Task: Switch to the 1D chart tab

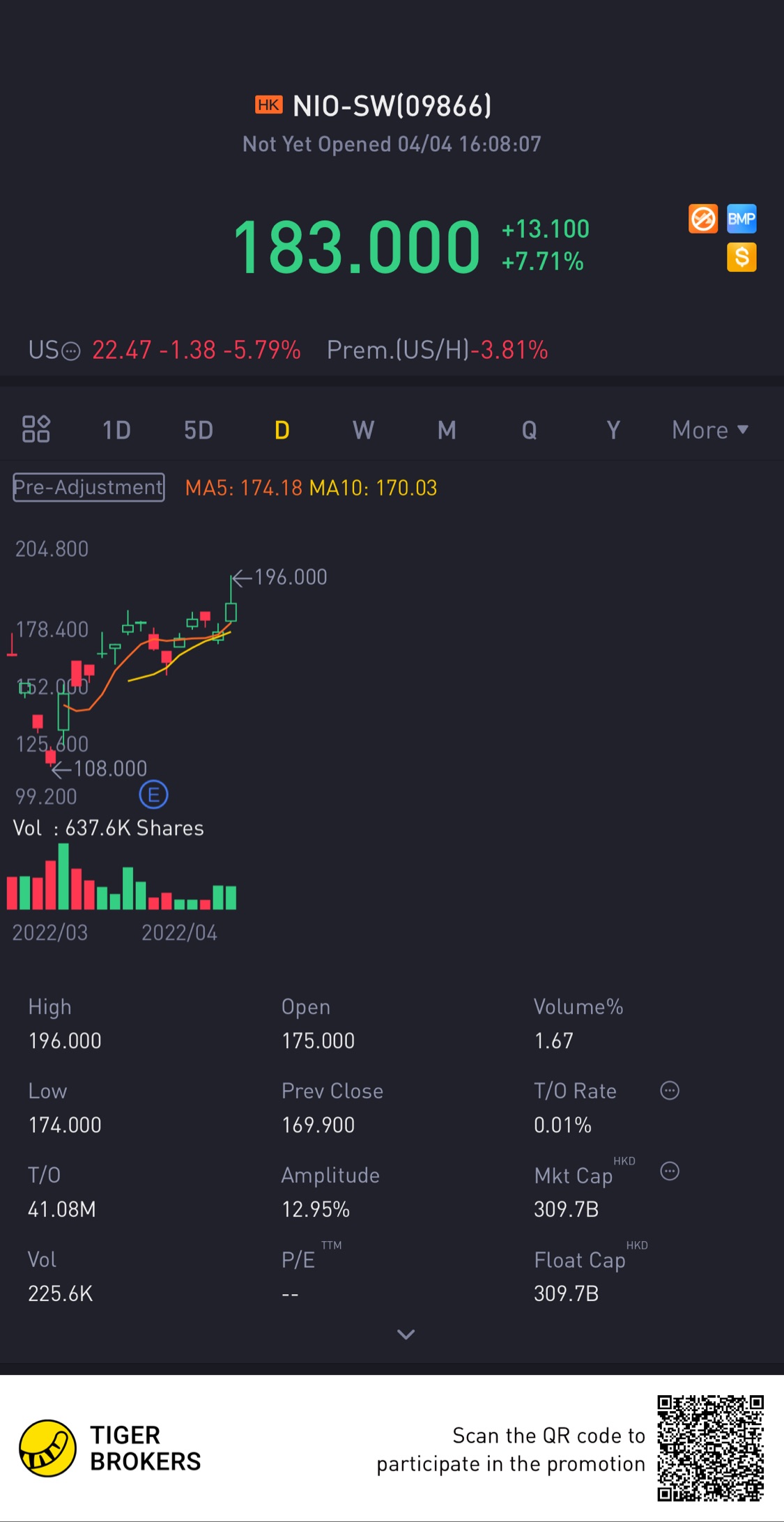Action: coord(116,430)
